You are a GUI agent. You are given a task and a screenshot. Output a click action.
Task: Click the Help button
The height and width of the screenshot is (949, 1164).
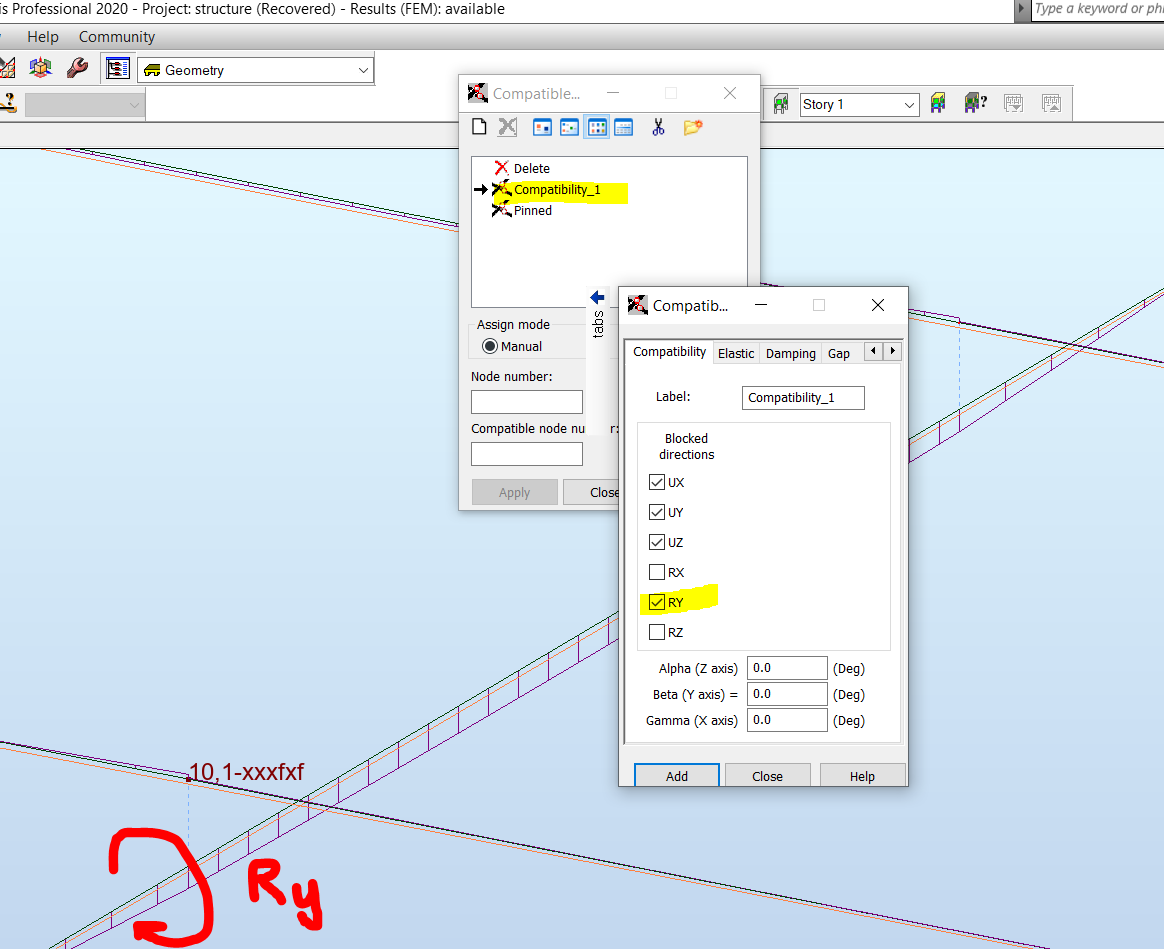click(x=862, y=775)
